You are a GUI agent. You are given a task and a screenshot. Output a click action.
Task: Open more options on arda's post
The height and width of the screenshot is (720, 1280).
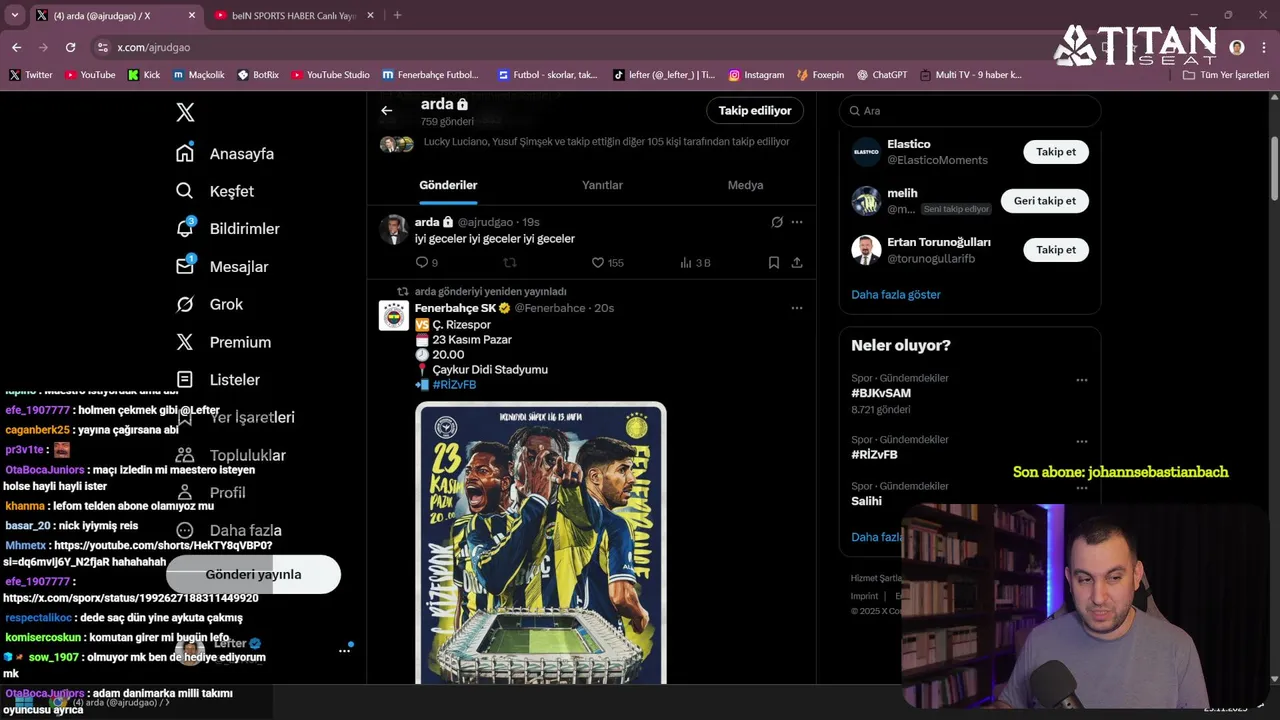(797, 222)
